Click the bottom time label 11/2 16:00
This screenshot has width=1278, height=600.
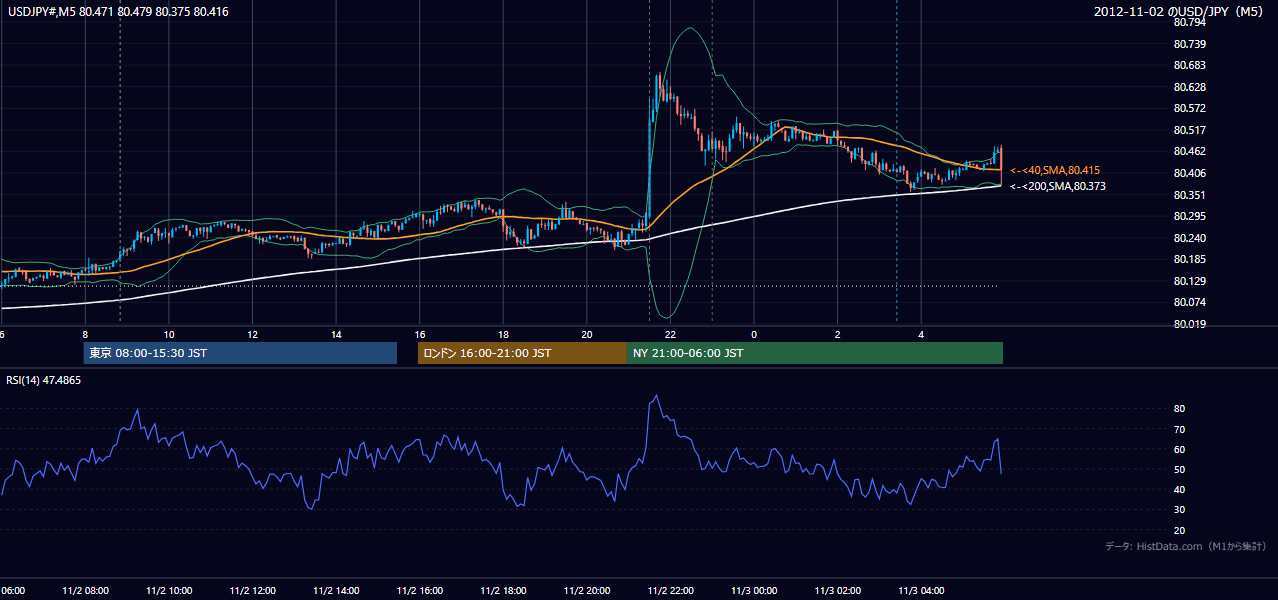click(421, 591)
